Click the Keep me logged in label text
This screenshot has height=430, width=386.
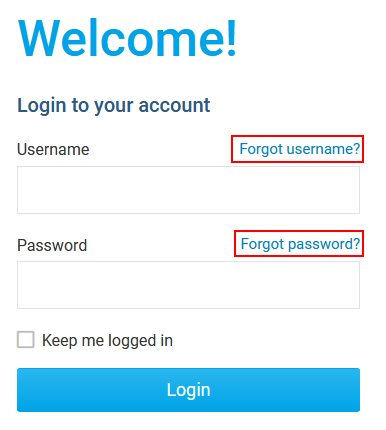click(x=107, y=341)
